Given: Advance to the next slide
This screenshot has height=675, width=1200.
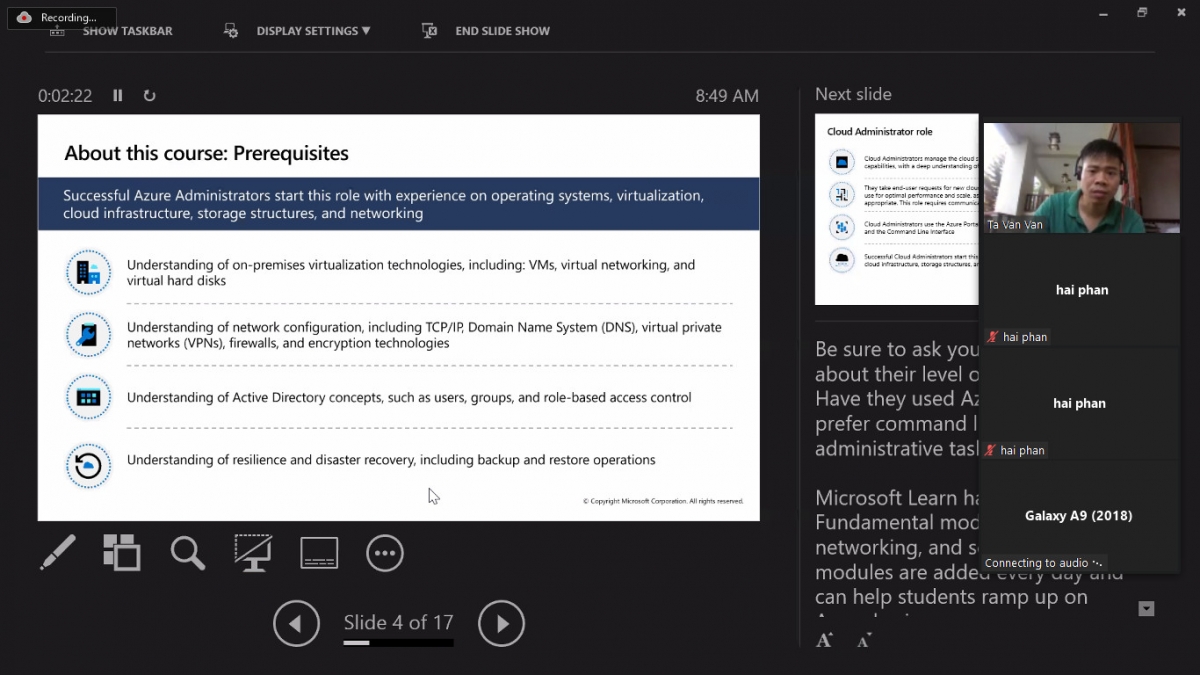Looking at the screenshot, I should pyautogui.click(x=501, y=624).
